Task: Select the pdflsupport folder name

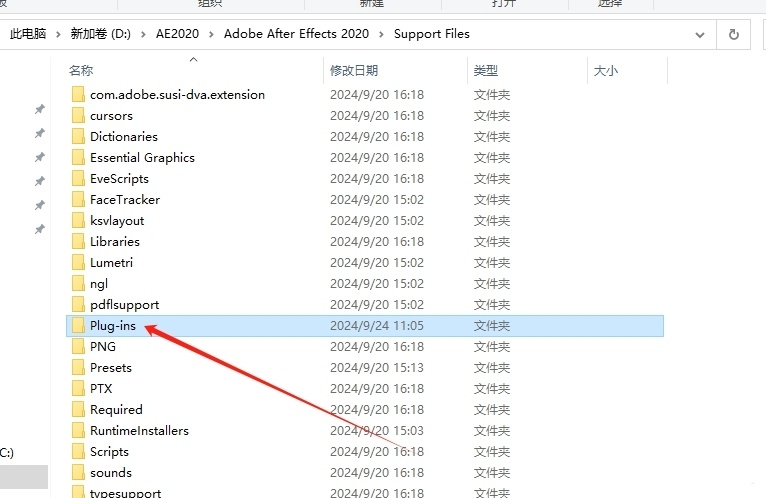Action: tap(125, 304)
